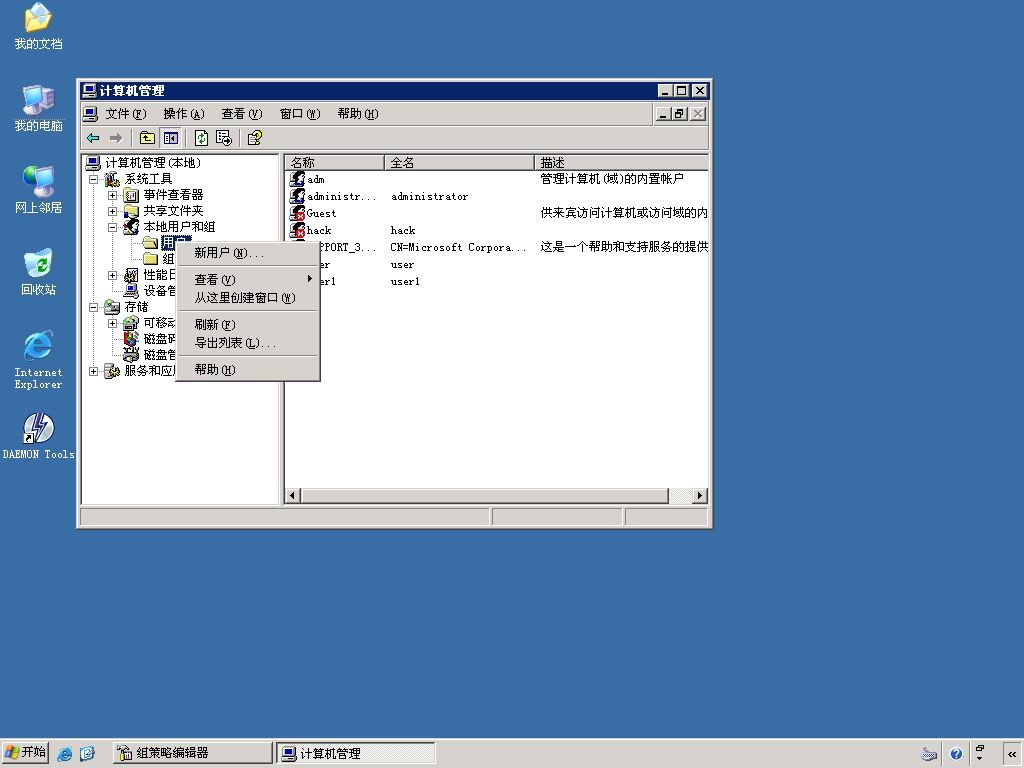Choose 新用户(N)... from context menu

tap(248, 253)
